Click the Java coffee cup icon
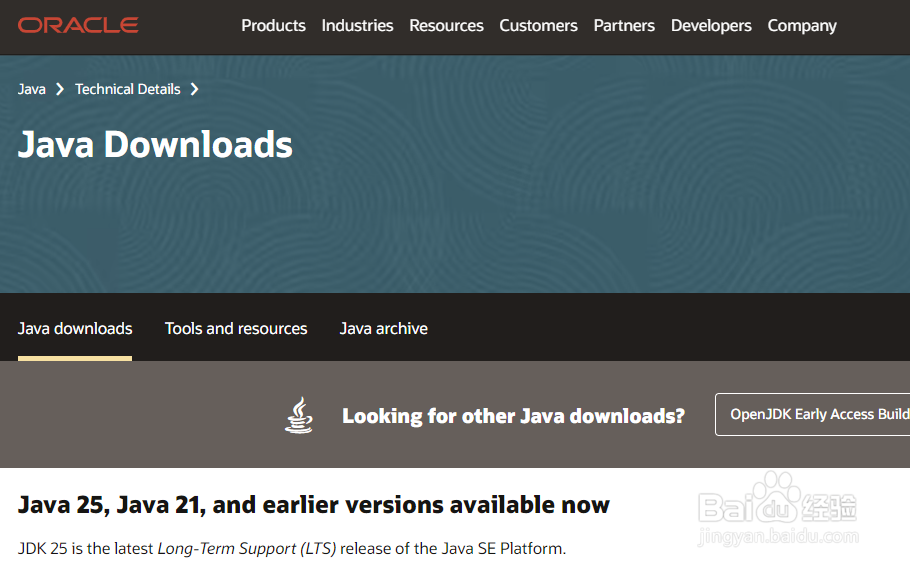 tap(299, 415)
